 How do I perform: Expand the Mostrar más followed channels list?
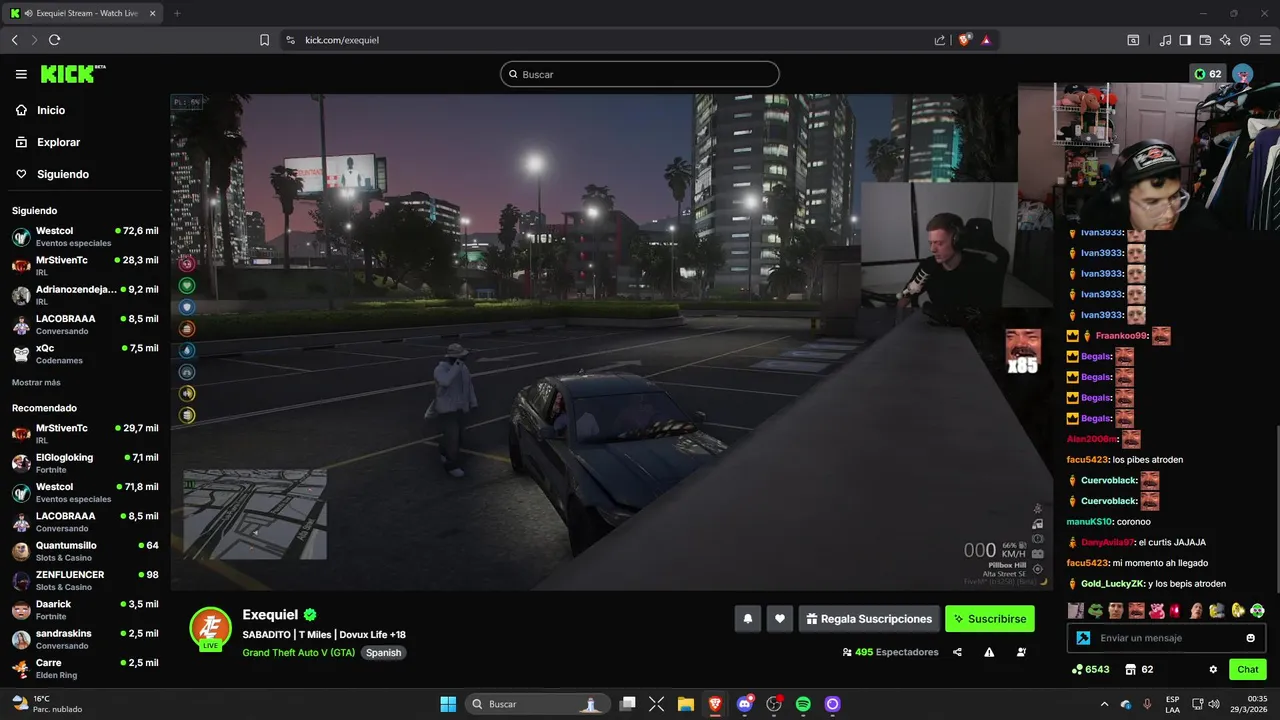[36, 382]
